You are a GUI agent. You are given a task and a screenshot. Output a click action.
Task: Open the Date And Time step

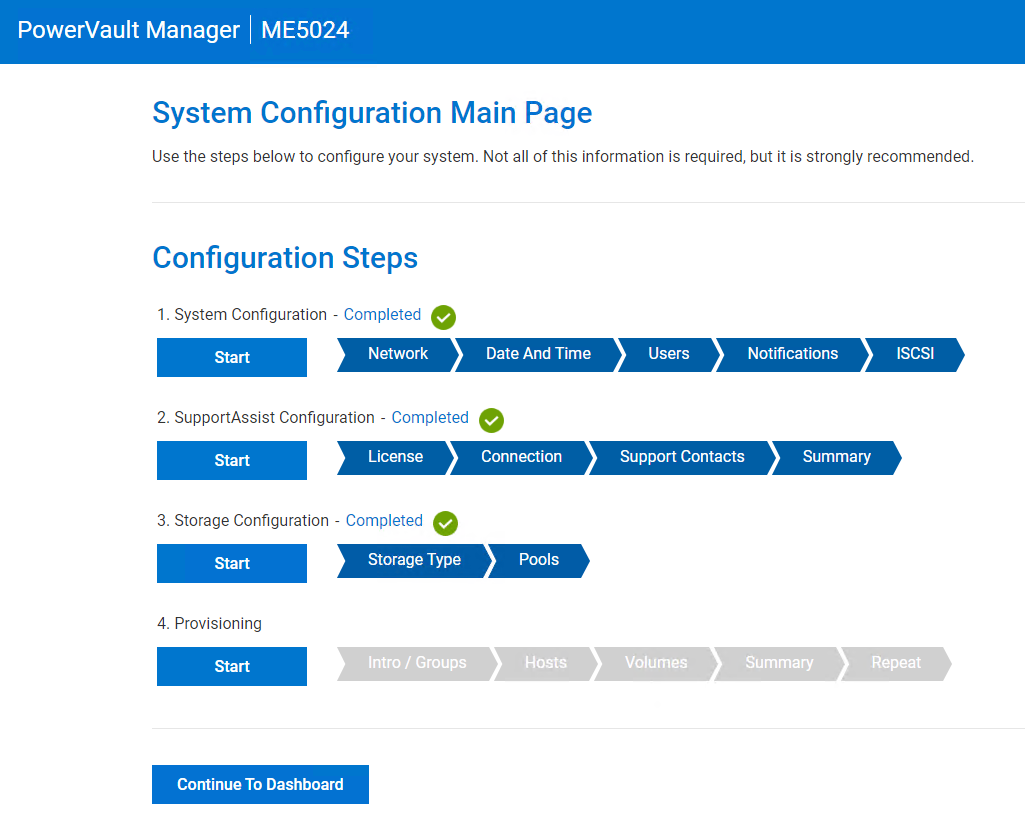pyautogui.click(x=538, y=354)
